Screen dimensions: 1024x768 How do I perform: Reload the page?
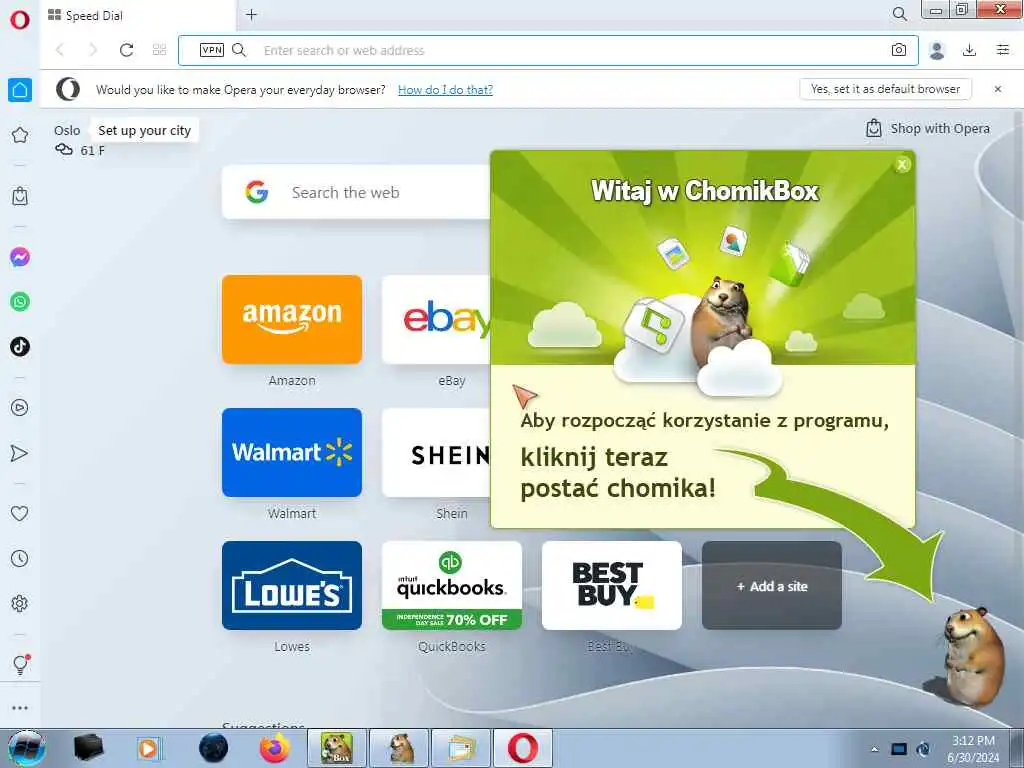[127, 50]
